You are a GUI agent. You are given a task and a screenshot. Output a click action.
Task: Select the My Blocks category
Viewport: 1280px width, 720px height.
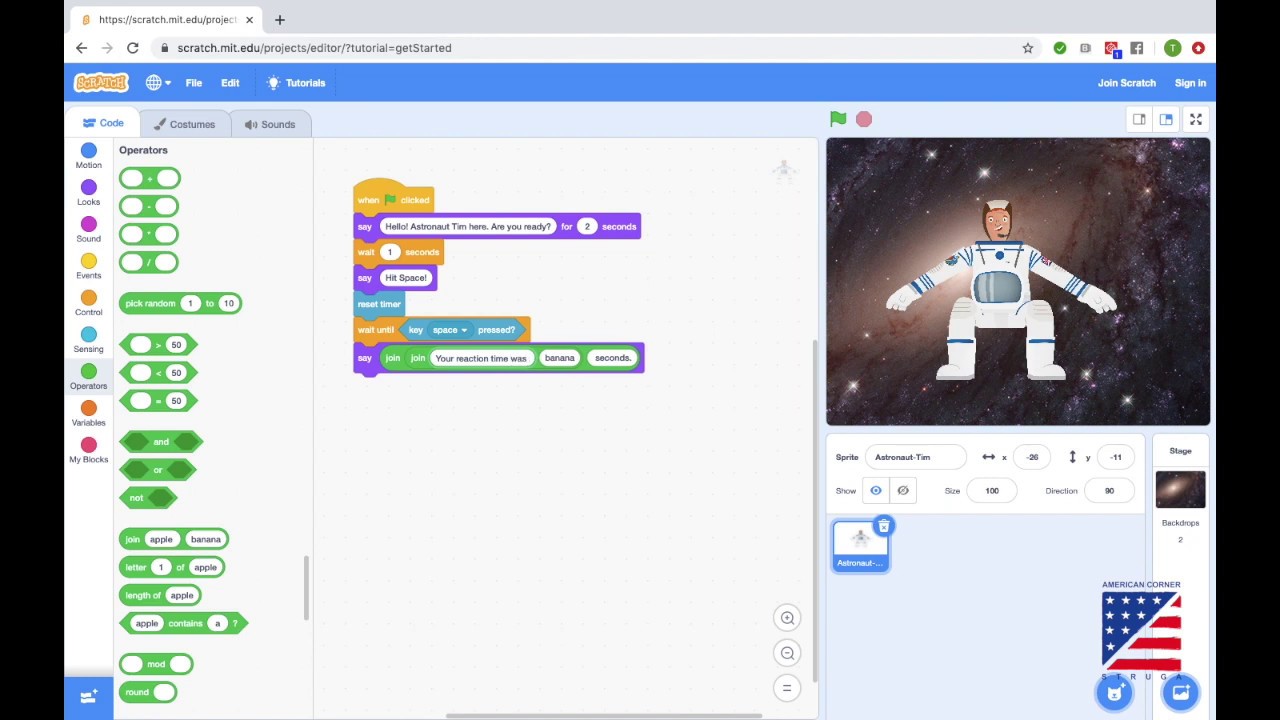88,451
